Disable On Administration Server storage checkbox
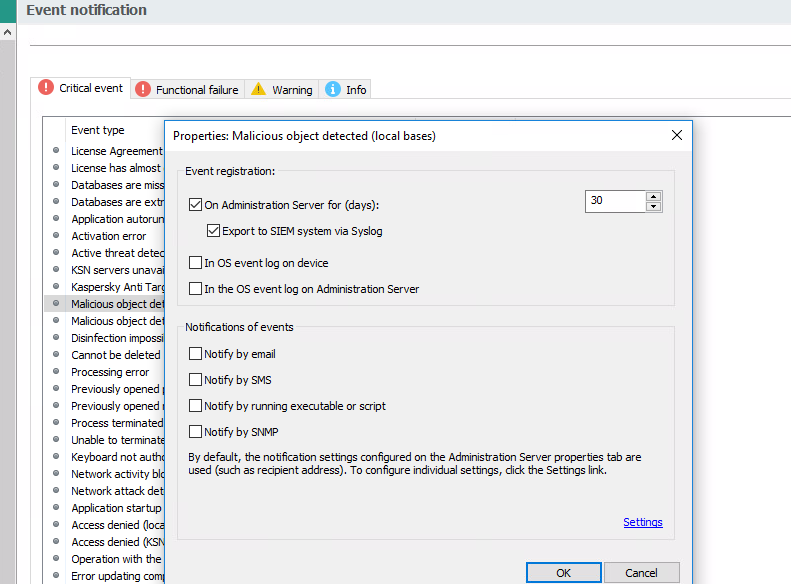Screen dimensions: 791x584 (x=195, y=205)
